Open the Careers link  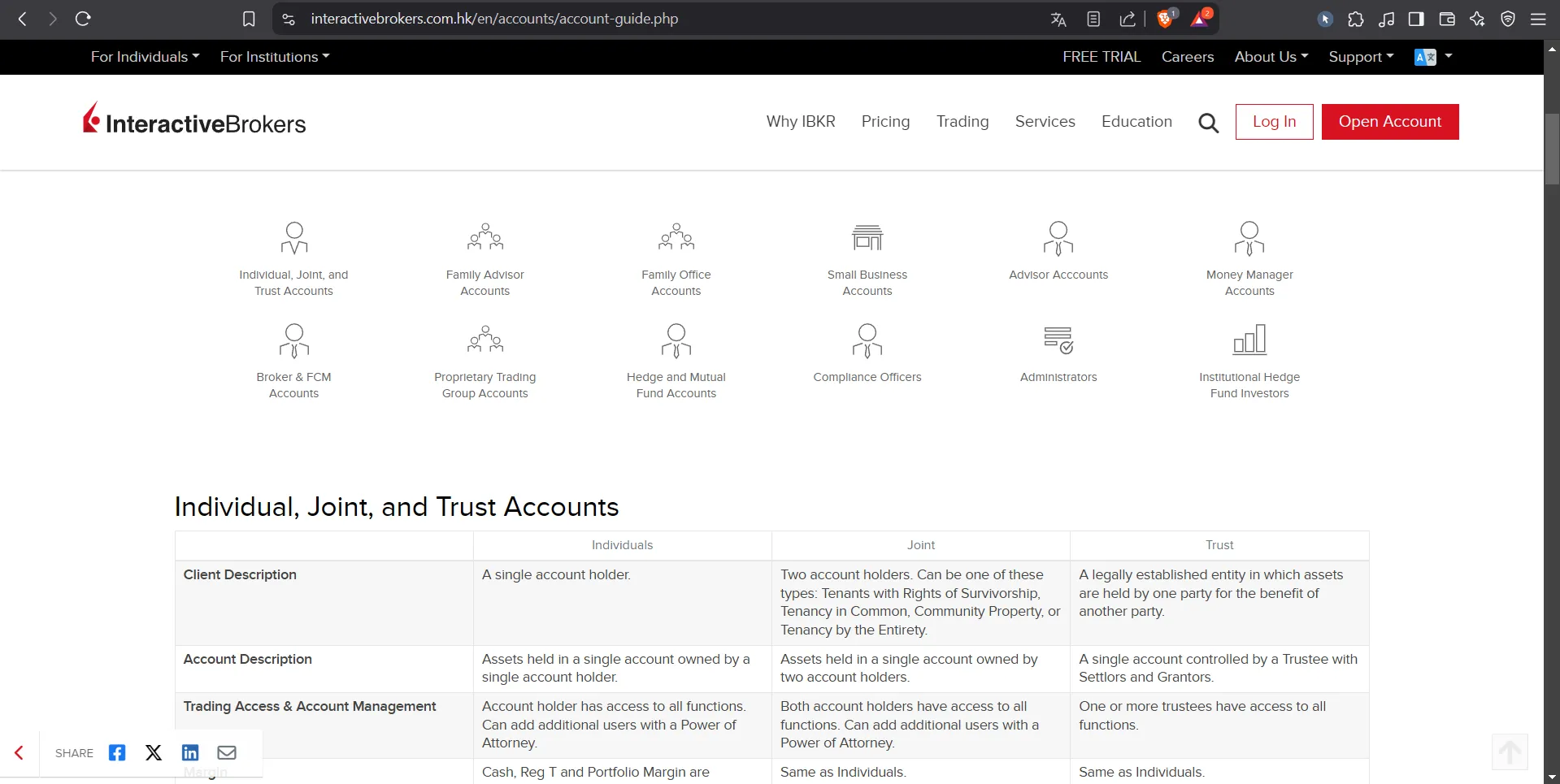click(1188, 57)
